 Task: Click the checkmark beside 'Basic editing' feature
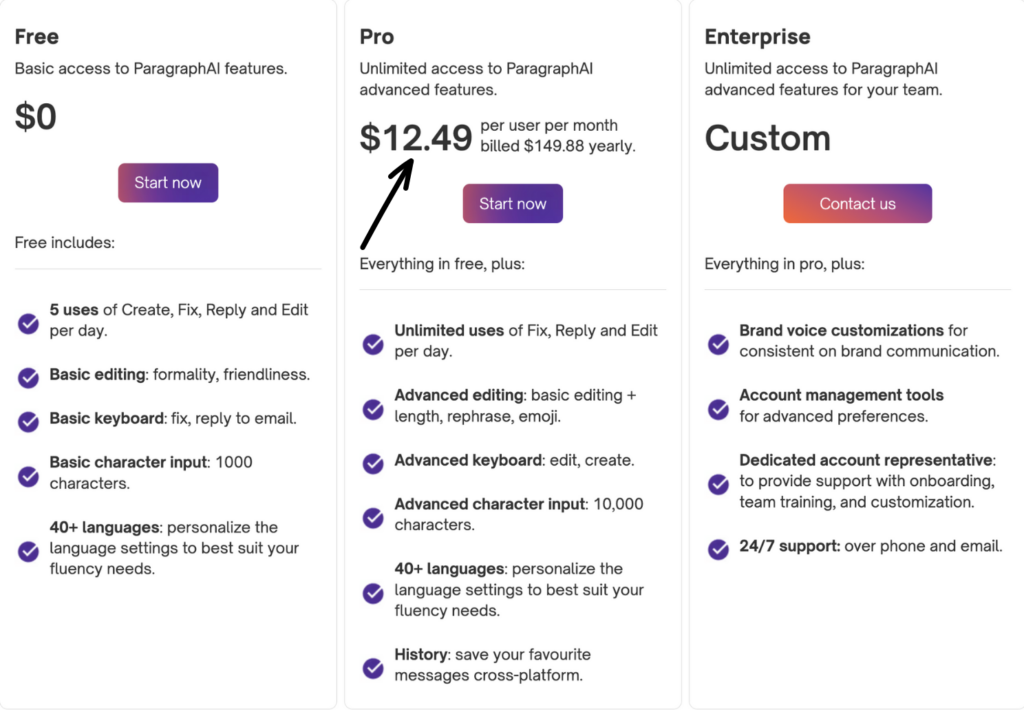[28, 378]
